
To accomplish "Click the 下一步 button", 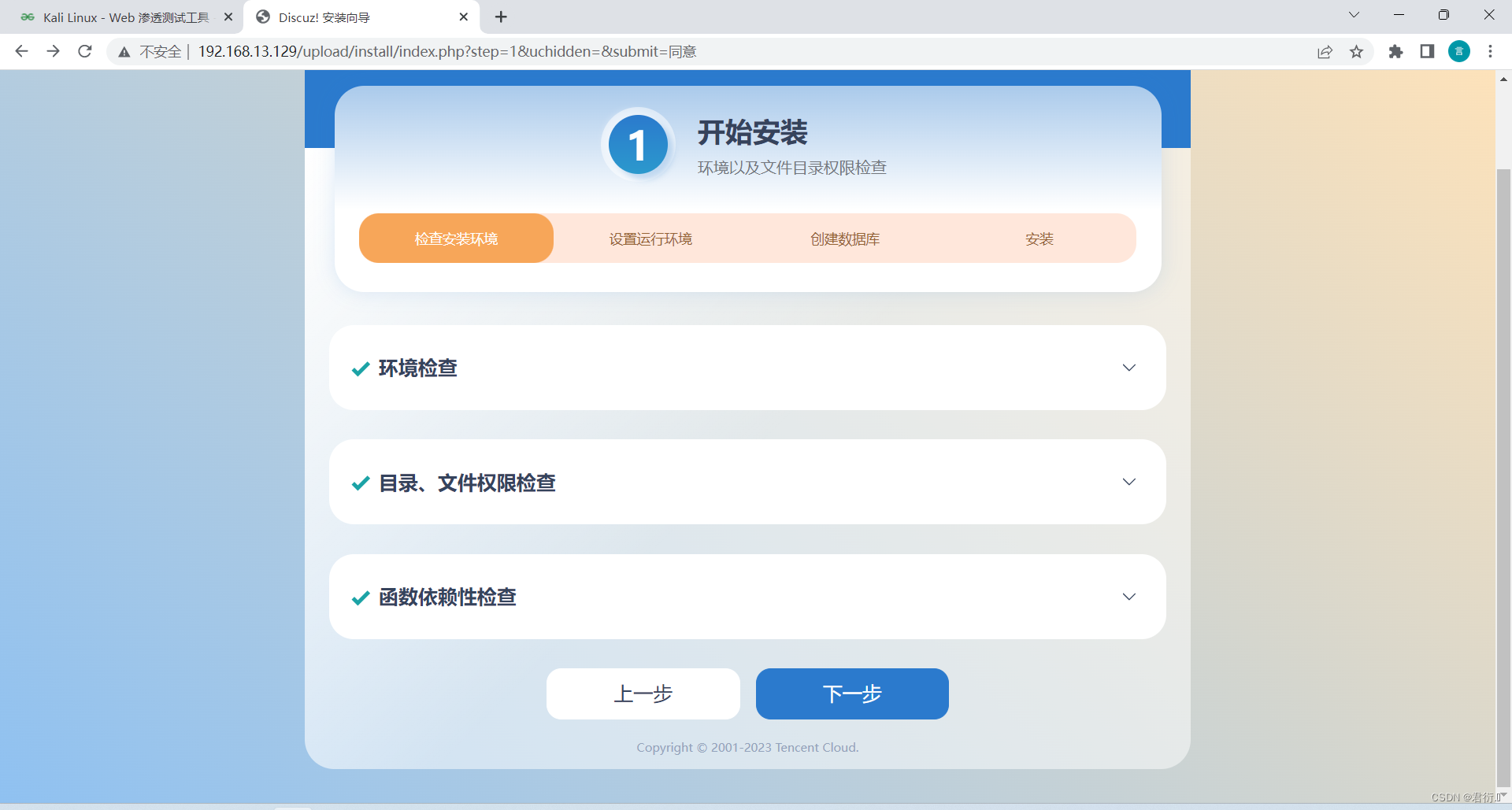I will (852, 693).
